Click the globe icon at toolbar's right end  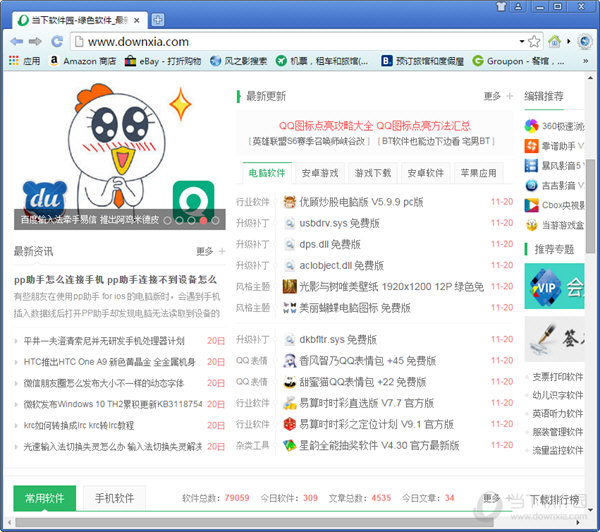(x=585, y=41)
